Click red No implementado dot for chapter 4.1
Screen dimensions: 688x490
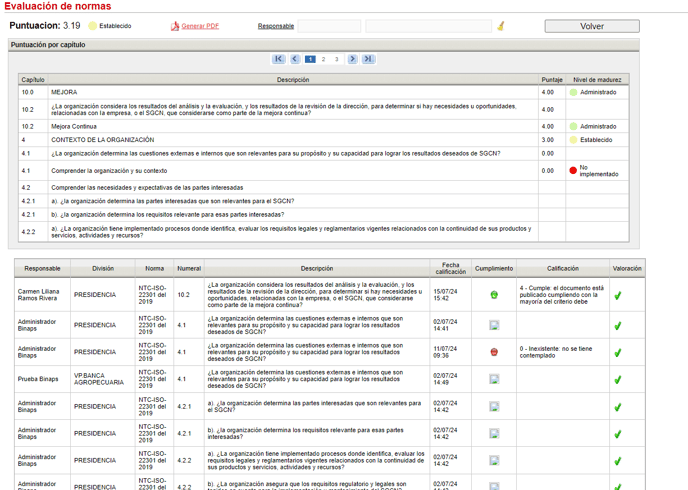(573, 171)
